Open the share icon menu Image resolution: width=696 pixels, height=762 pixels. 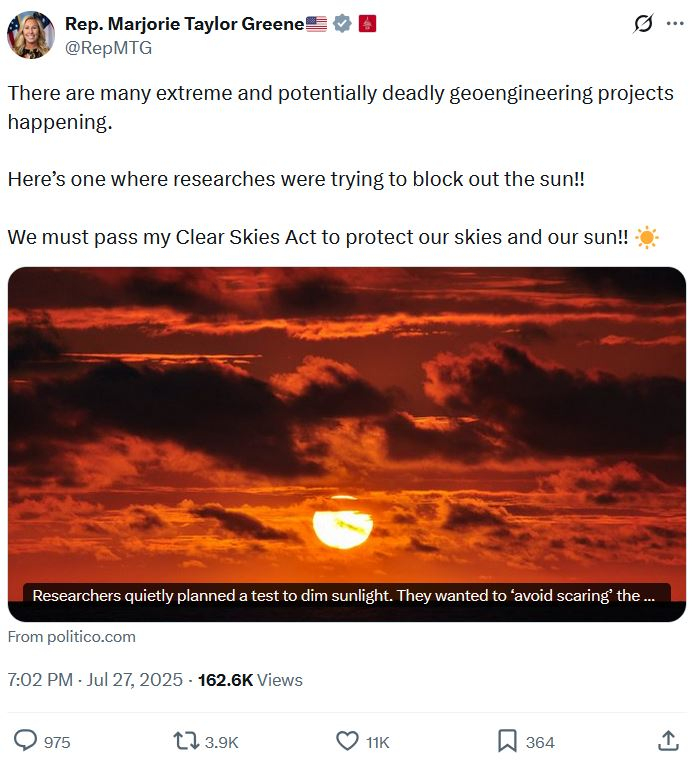pos(668,741)
